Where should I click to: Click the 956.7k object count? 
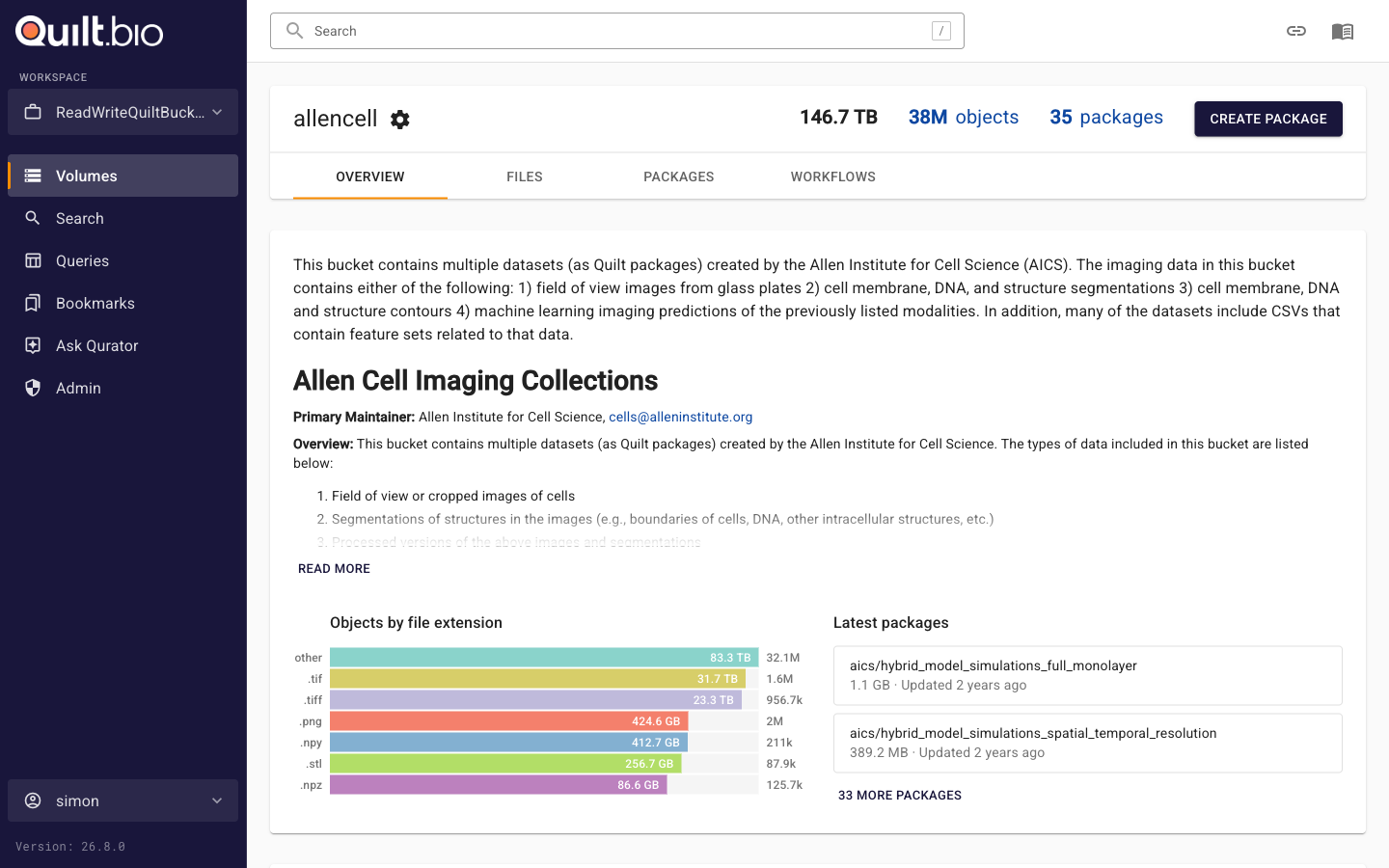784,700
